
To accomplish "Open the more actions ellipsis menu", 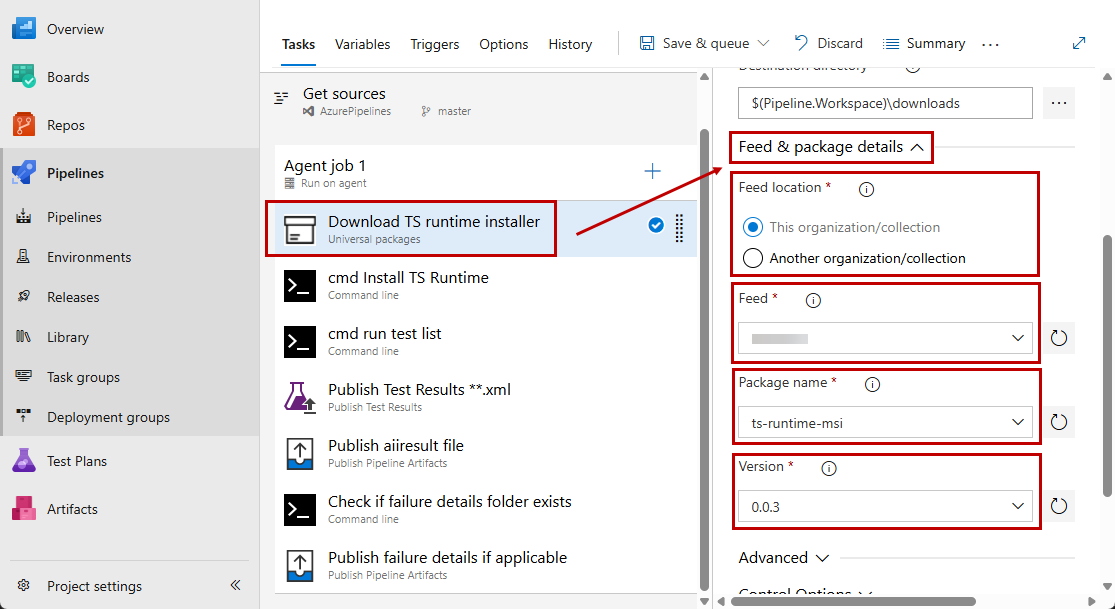I will [x=991, y=44].
